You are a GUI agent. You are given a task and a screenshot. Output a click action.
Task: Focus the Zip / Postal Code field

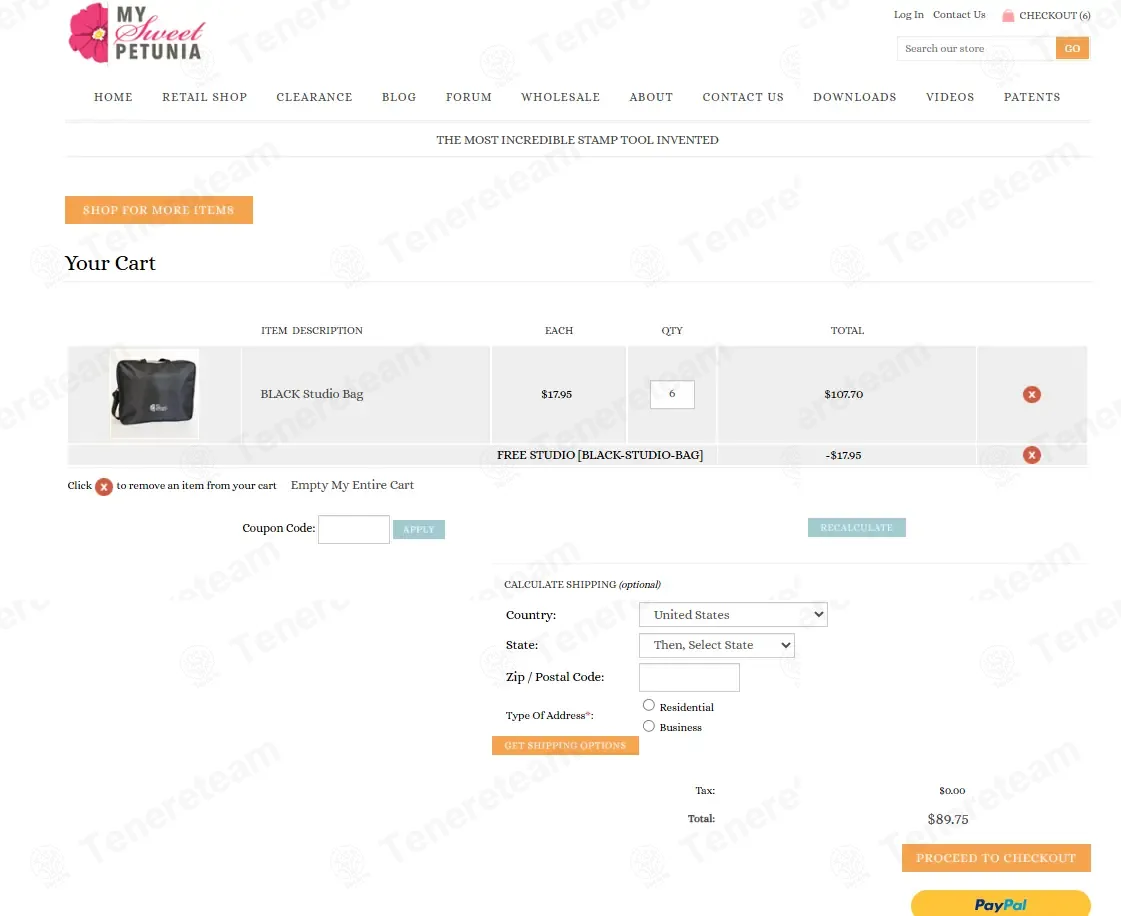[x=688, y=677]
